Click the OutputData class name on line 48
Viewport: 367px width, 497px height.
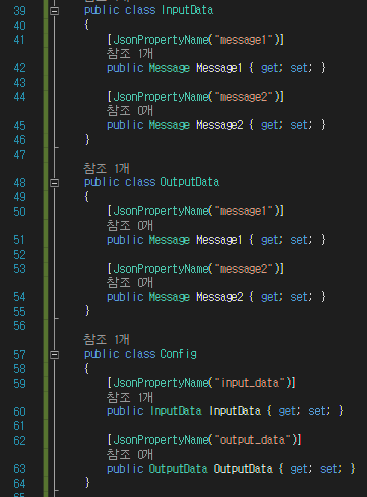[x=190, y=182]
